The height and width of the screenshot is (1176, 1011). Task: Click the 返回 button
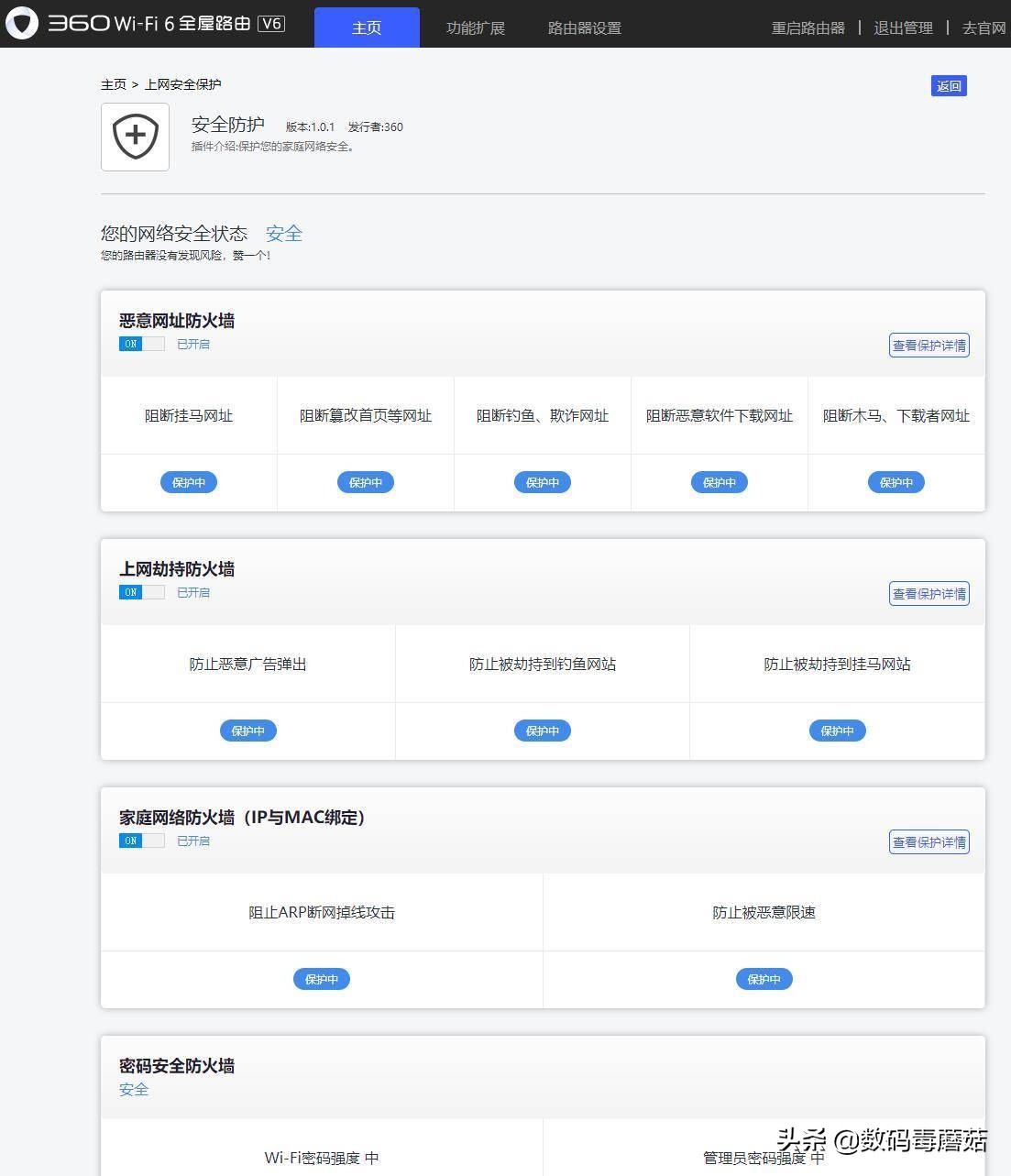[949, 85]
